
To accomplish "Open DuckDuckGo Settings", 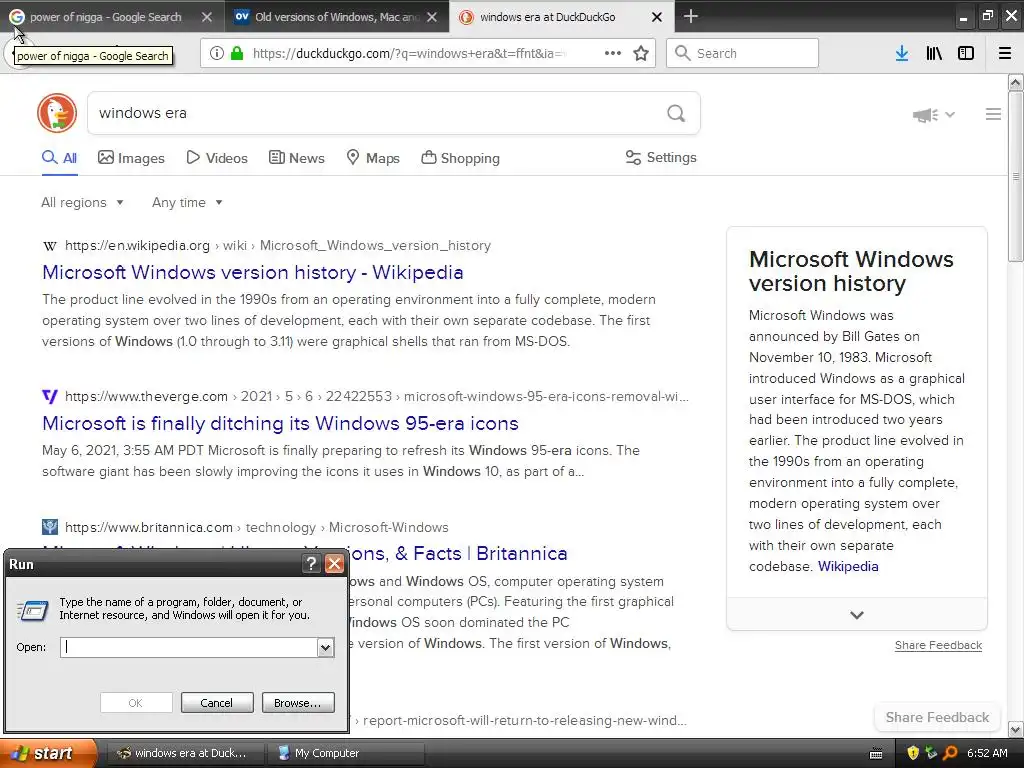I will point(661,157).
